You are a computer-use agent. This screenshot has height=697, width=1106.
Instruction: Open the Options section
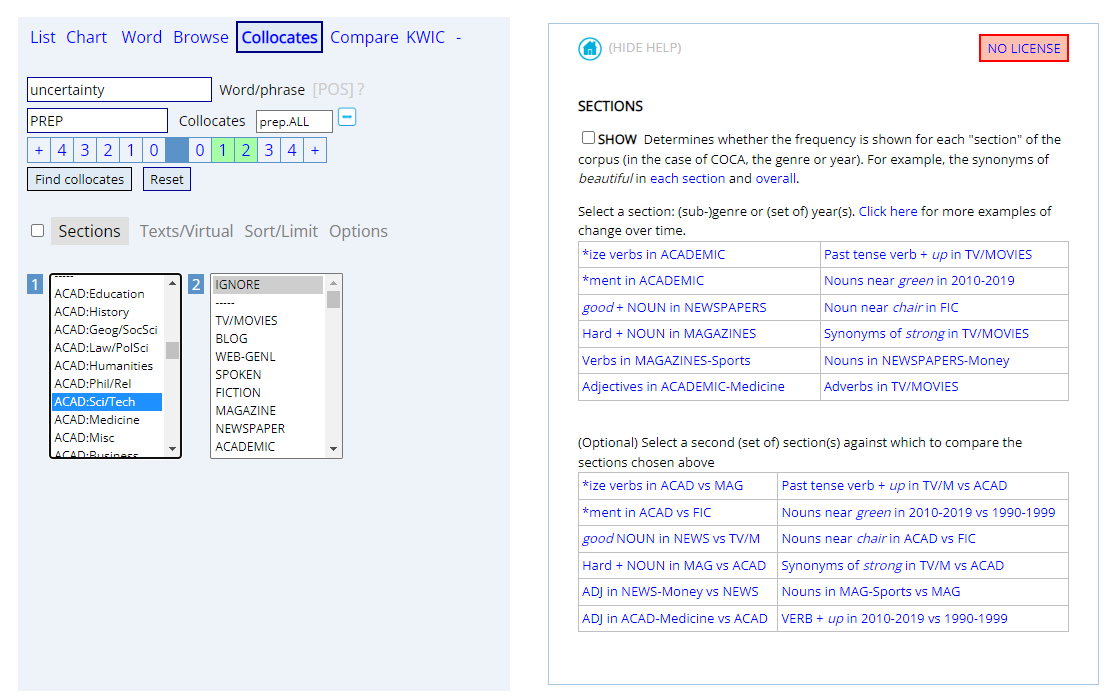tap(358, 231)
